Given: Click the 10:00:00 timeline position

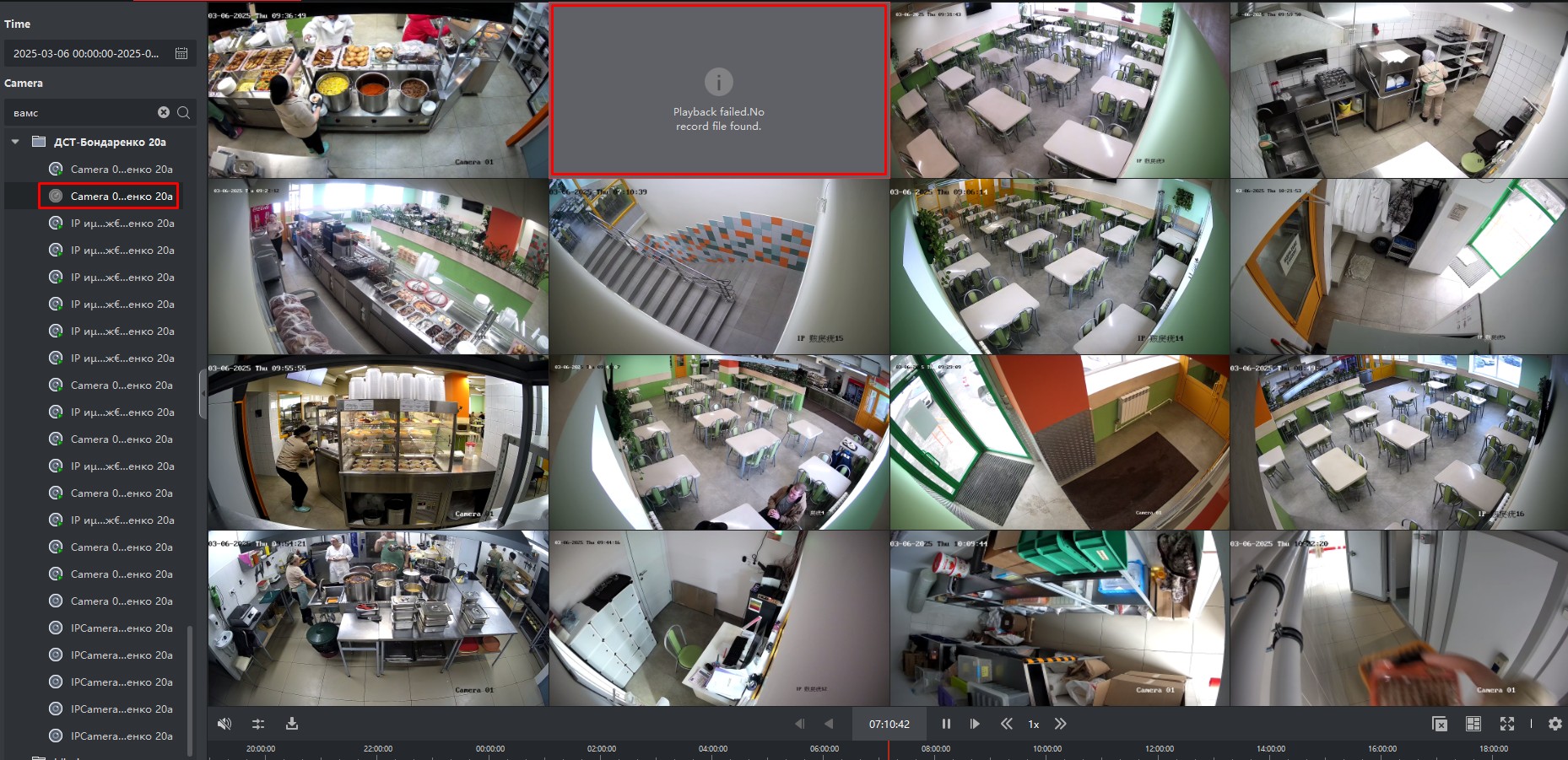Looking at the screenshot, I should click(1047, 749).
